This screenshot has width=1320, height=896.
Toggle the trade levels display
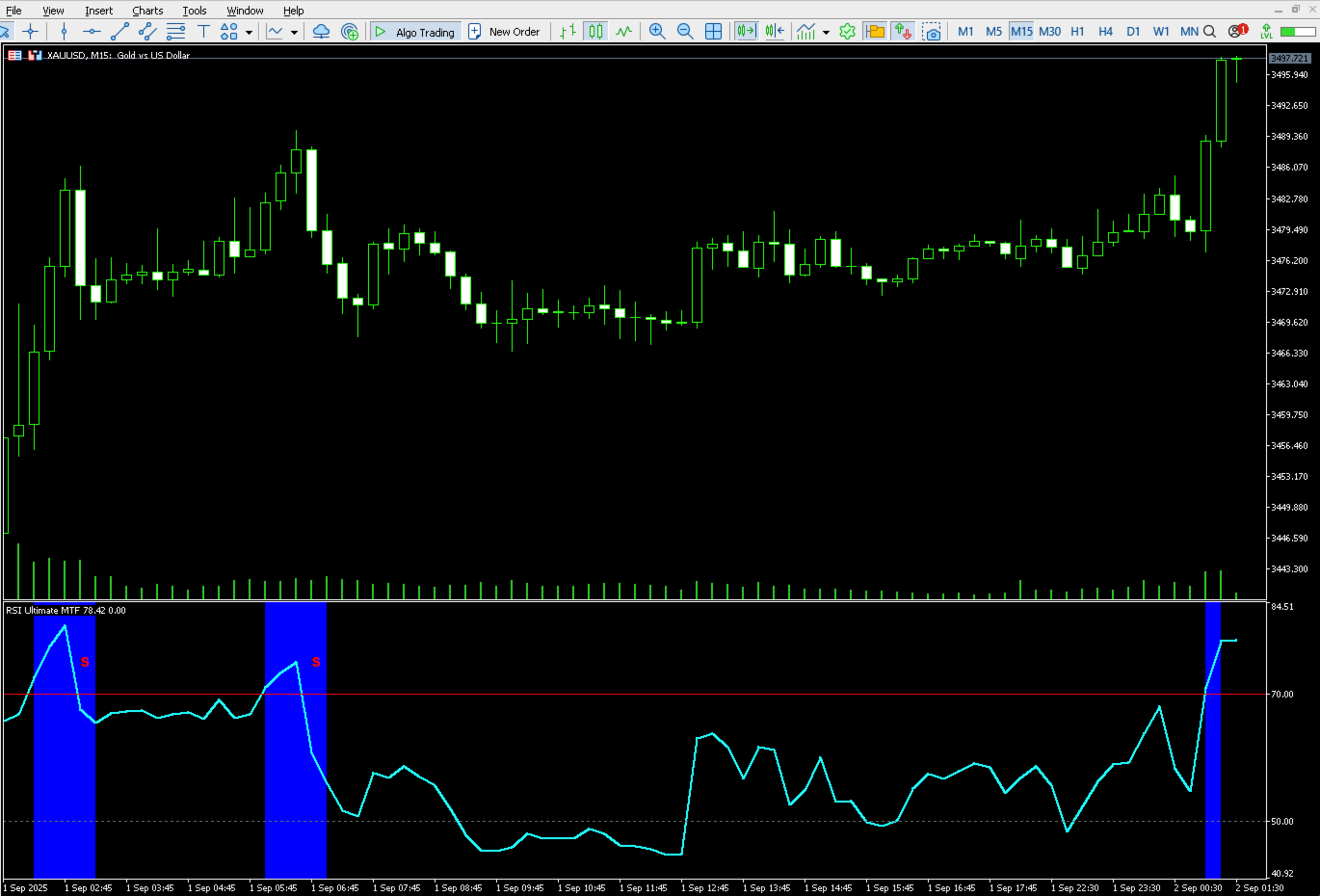coord(875,32)
